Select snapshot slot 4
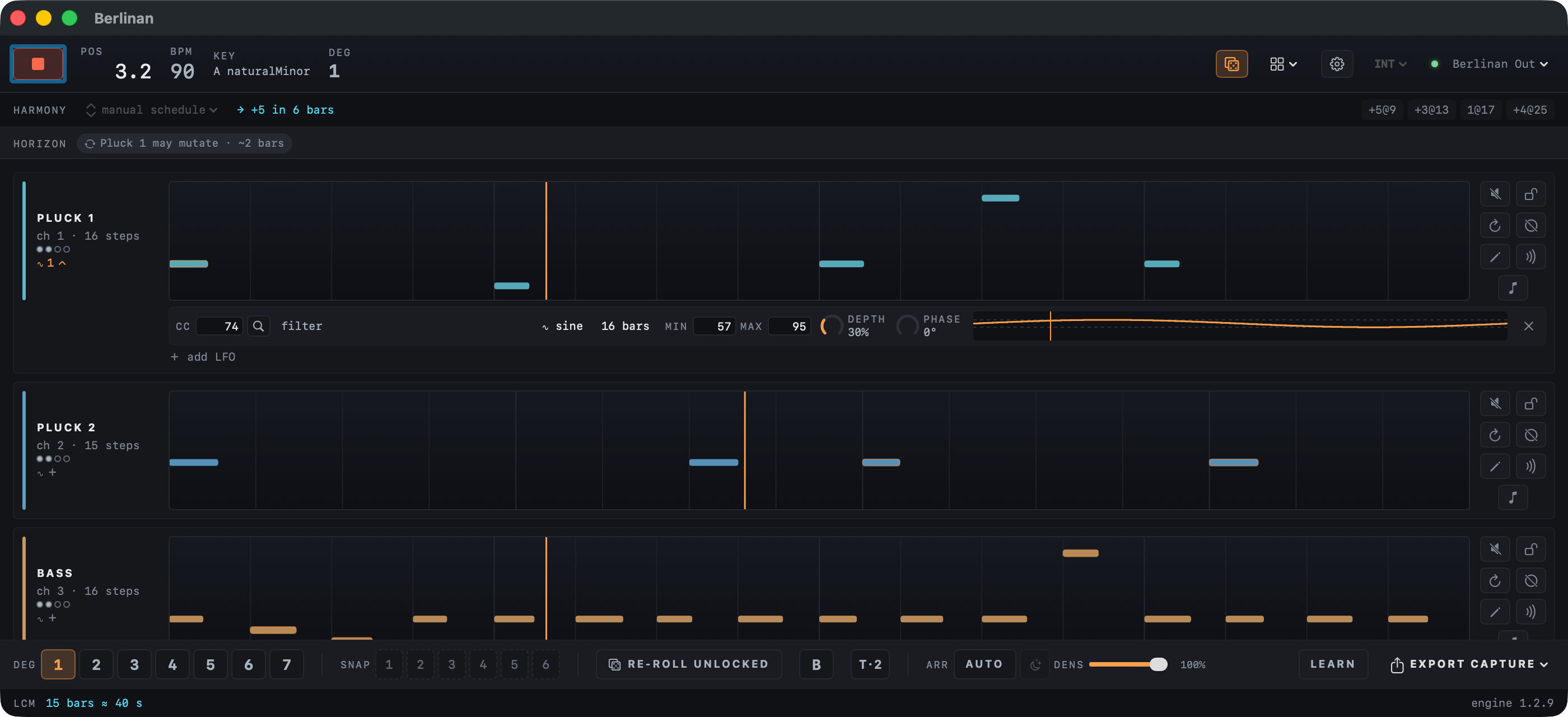The width and height of the screenshot is (1568, 717). (483, 665)
